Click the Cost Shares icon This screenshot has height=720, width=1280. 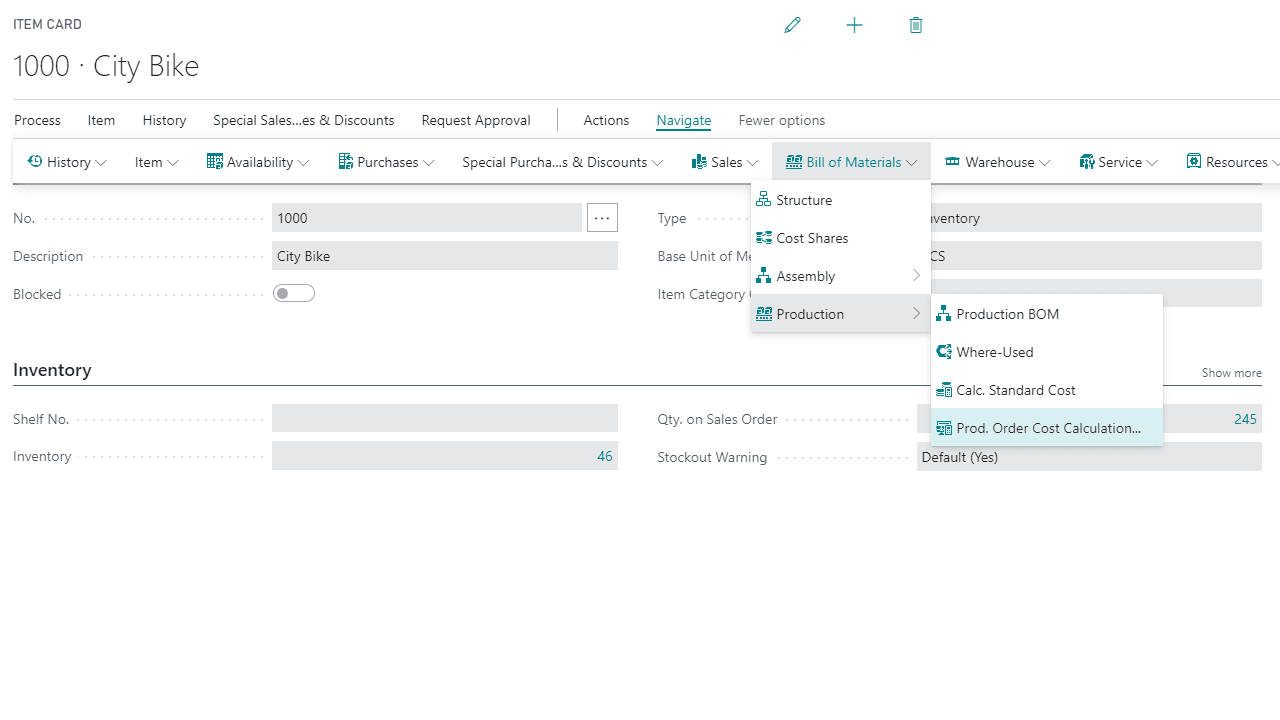click(763, 238)
